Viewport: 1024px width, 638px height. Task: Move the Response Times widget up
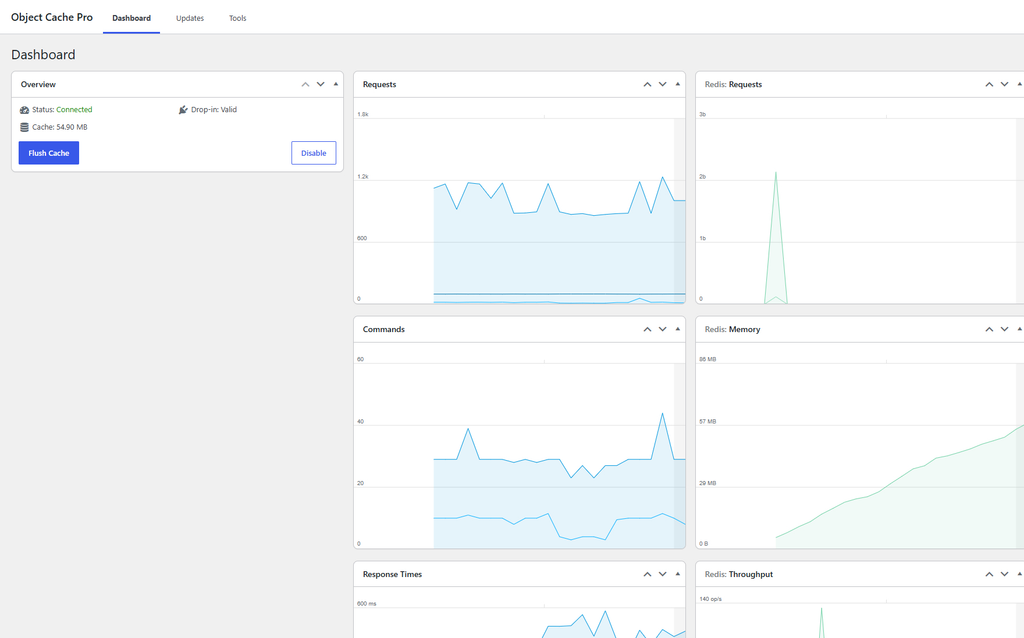pyautogui.click(x=647, y=574)
